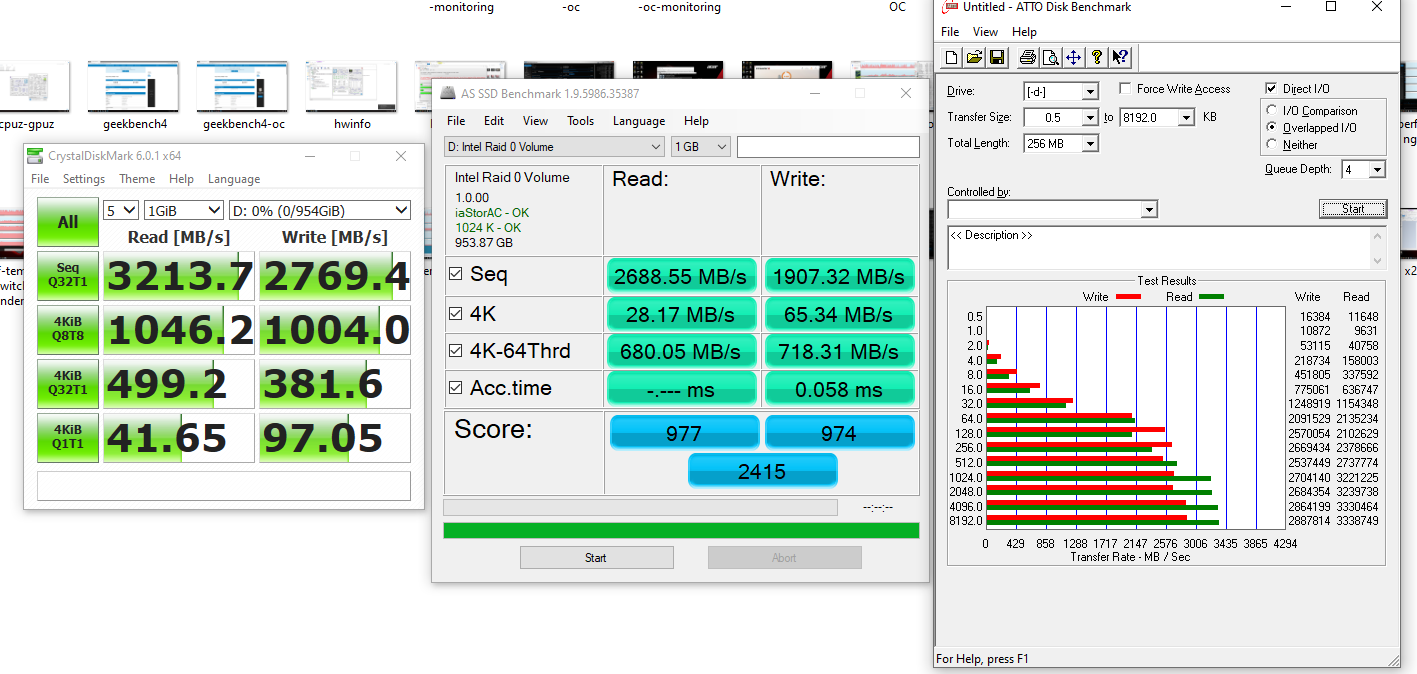This screenshot has height=674, width=1417.
Task: Click AS SSD total score 2415
Action: [762, 471]
